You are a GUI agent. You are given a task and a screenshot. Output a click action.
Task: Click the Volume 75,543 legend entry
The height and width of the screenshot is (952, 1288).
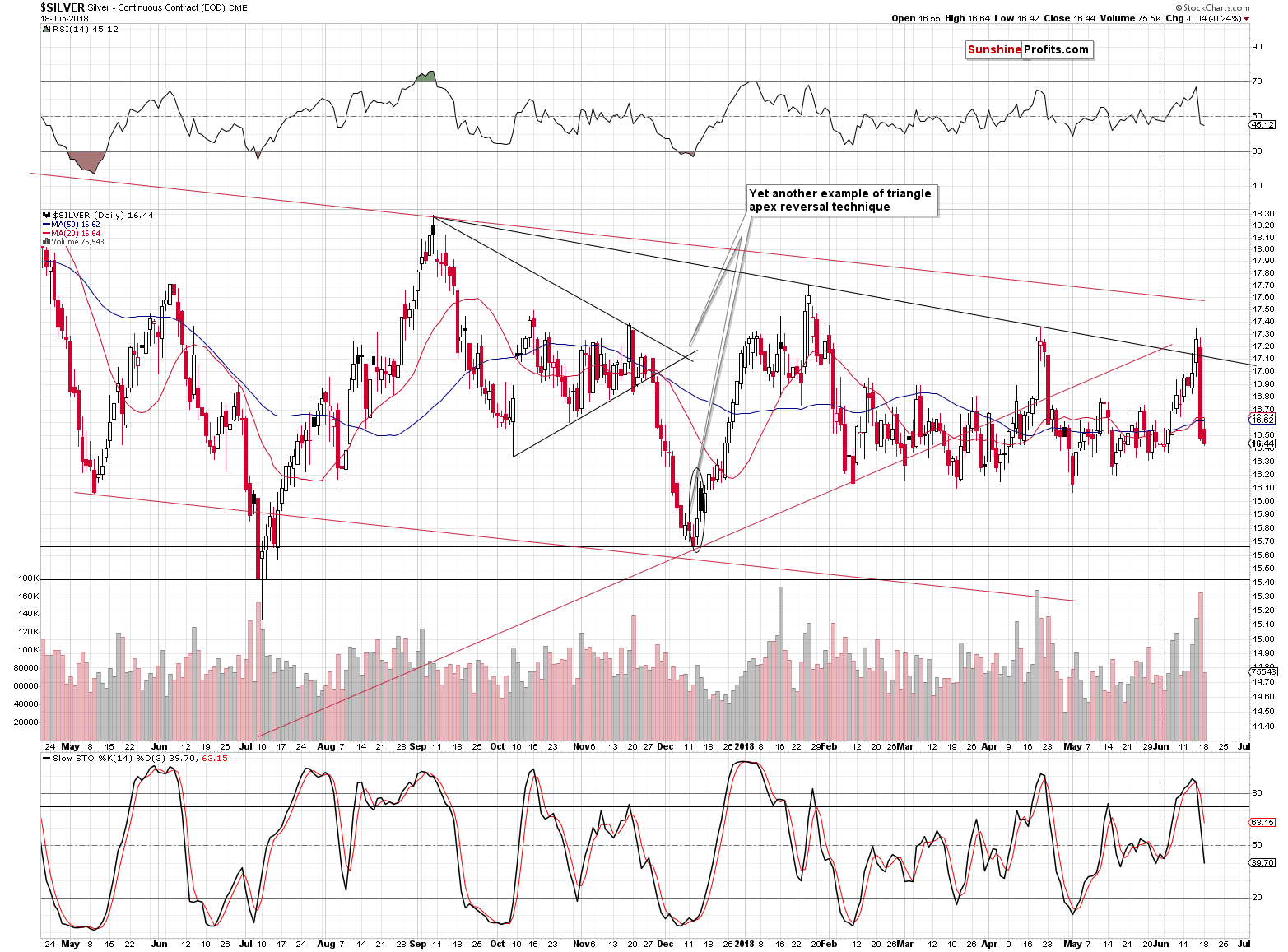click(x=72, y=242)
